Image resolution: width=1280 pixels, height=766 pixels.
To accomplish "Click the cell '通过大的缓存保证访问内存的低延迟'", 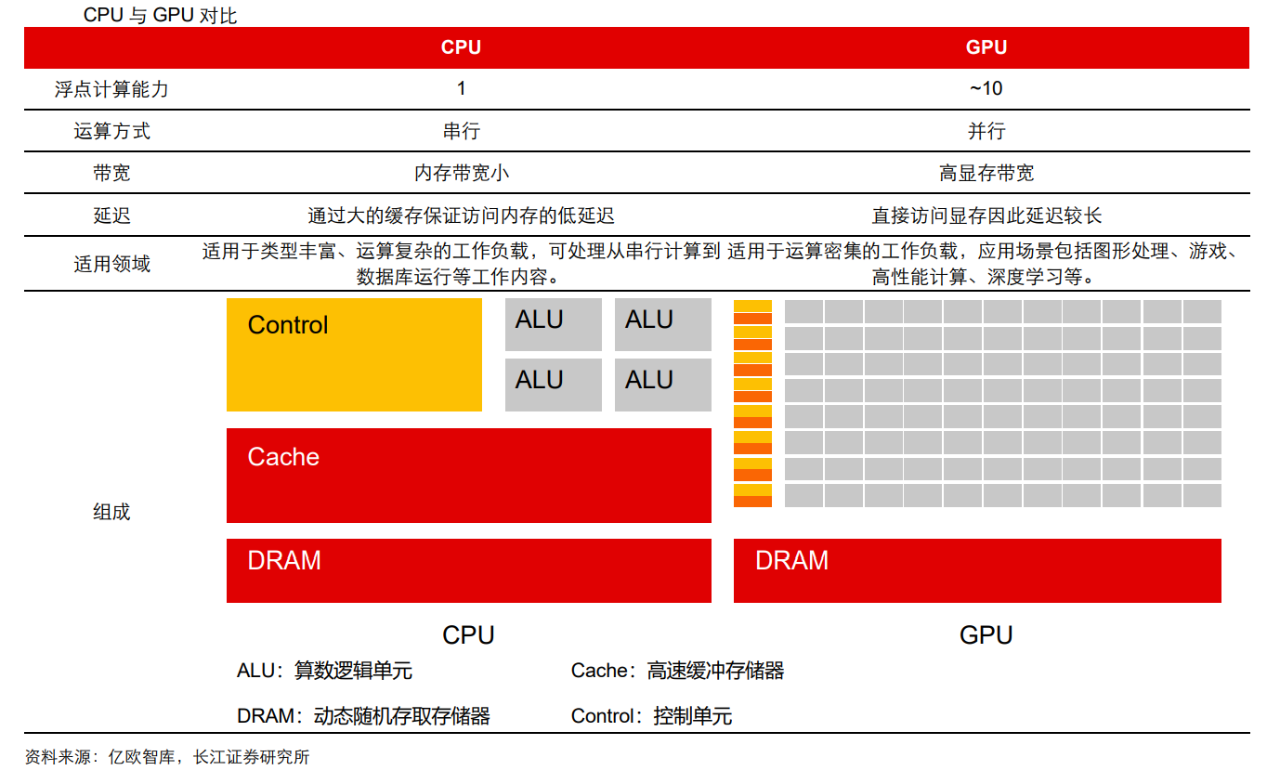I will [461, 216].
